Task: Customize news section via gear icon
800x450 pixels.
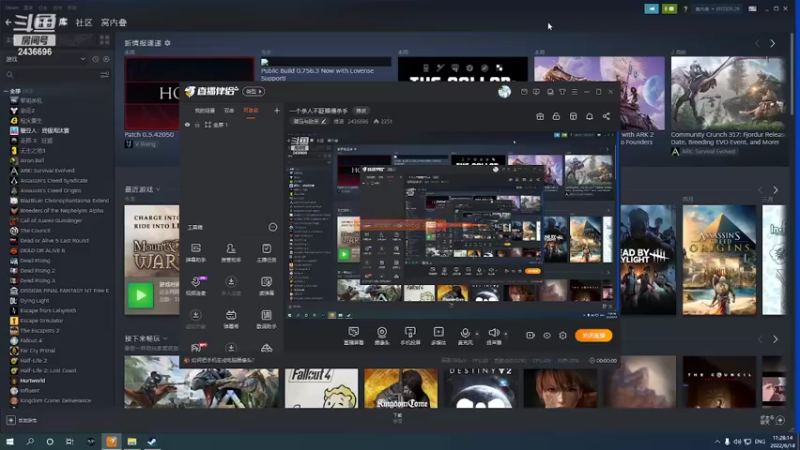Action: tap(167, 43)
